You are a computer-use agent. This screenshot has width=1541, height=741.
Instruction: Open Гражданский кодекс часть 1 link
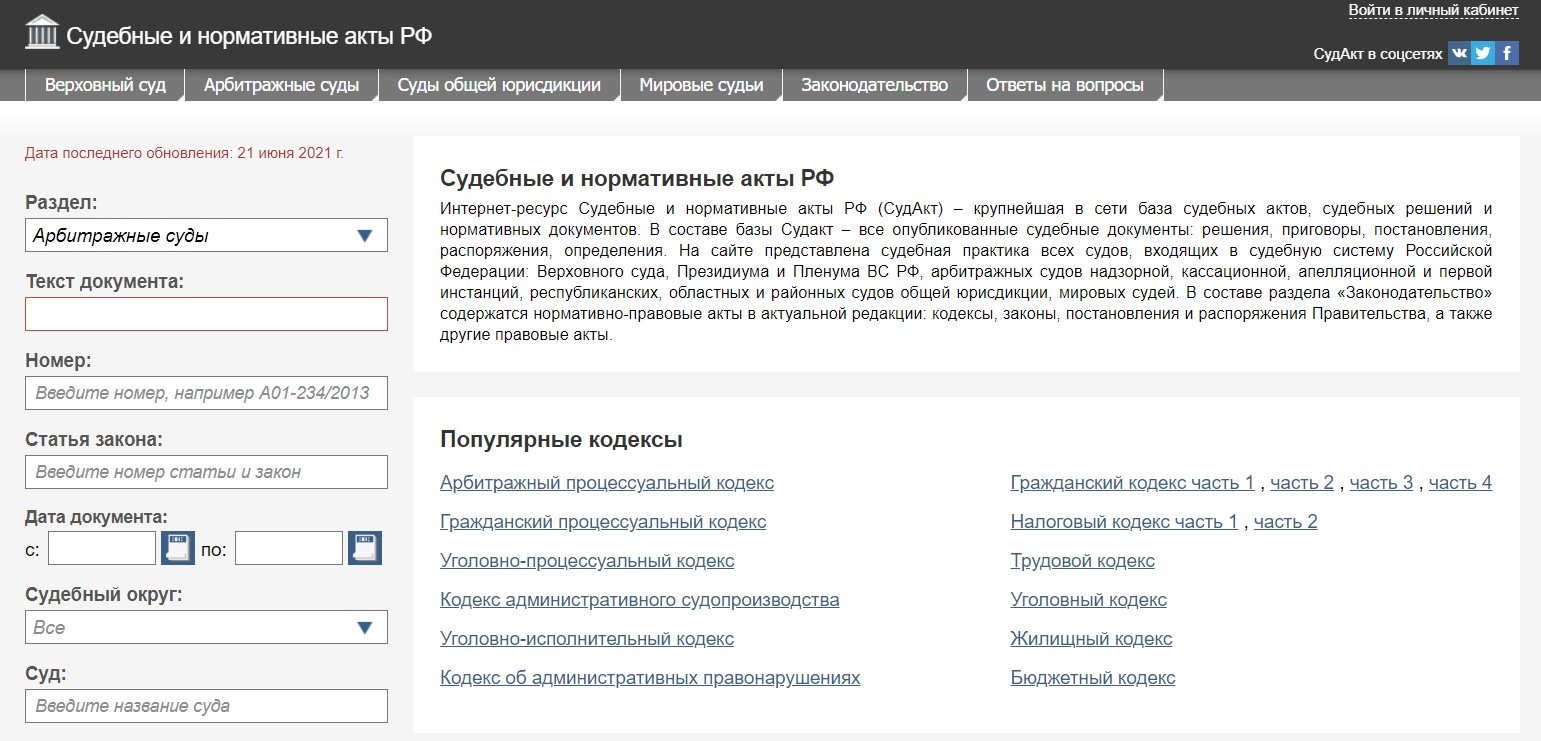(1132, 483)
